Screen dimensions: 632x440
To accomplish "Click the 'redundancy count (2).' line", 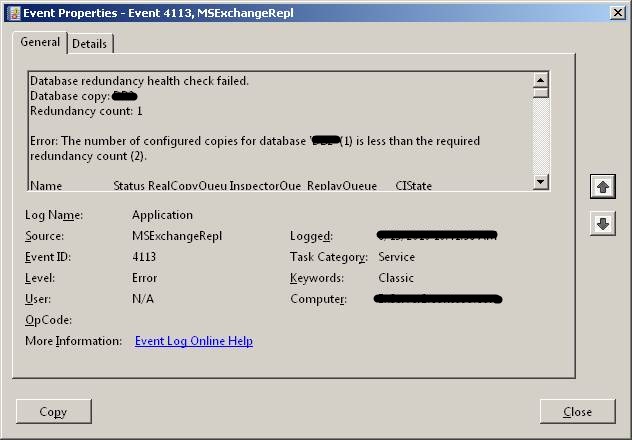I will (88, 156).
